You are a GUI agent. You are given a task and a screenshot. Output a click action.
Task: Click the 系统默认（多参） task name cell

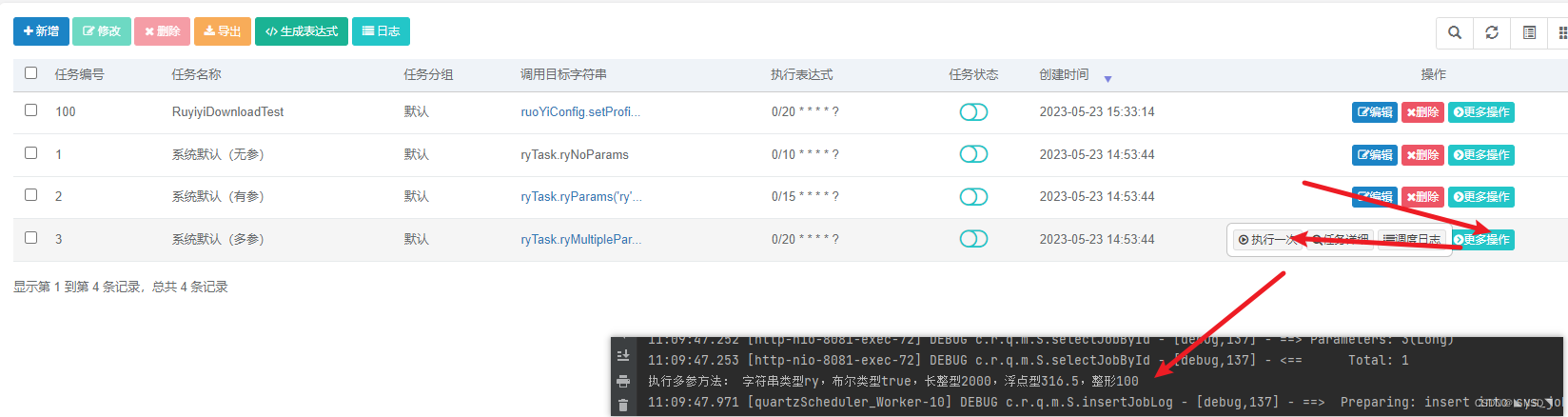tap(218, 239)
